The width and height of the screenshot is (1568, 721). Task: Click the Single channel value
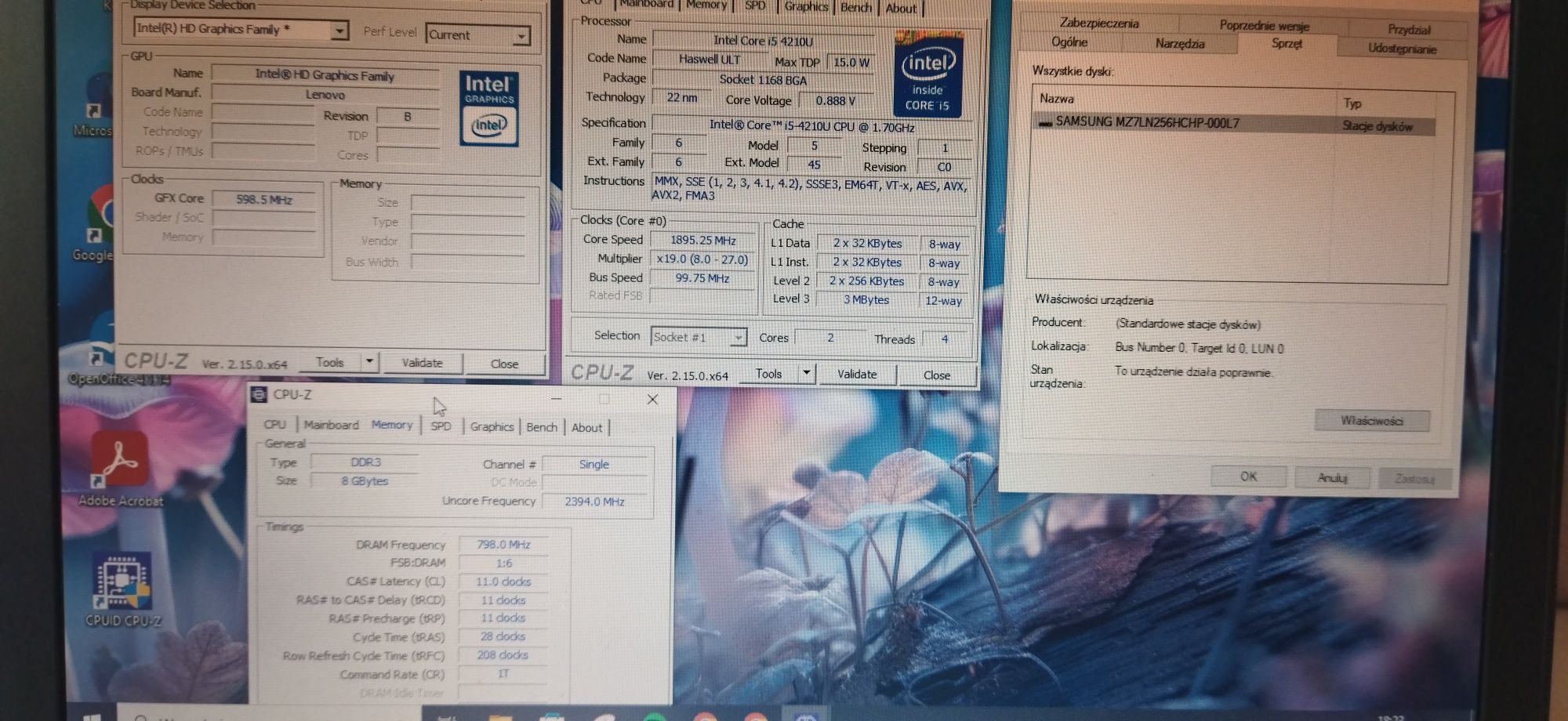594,464
